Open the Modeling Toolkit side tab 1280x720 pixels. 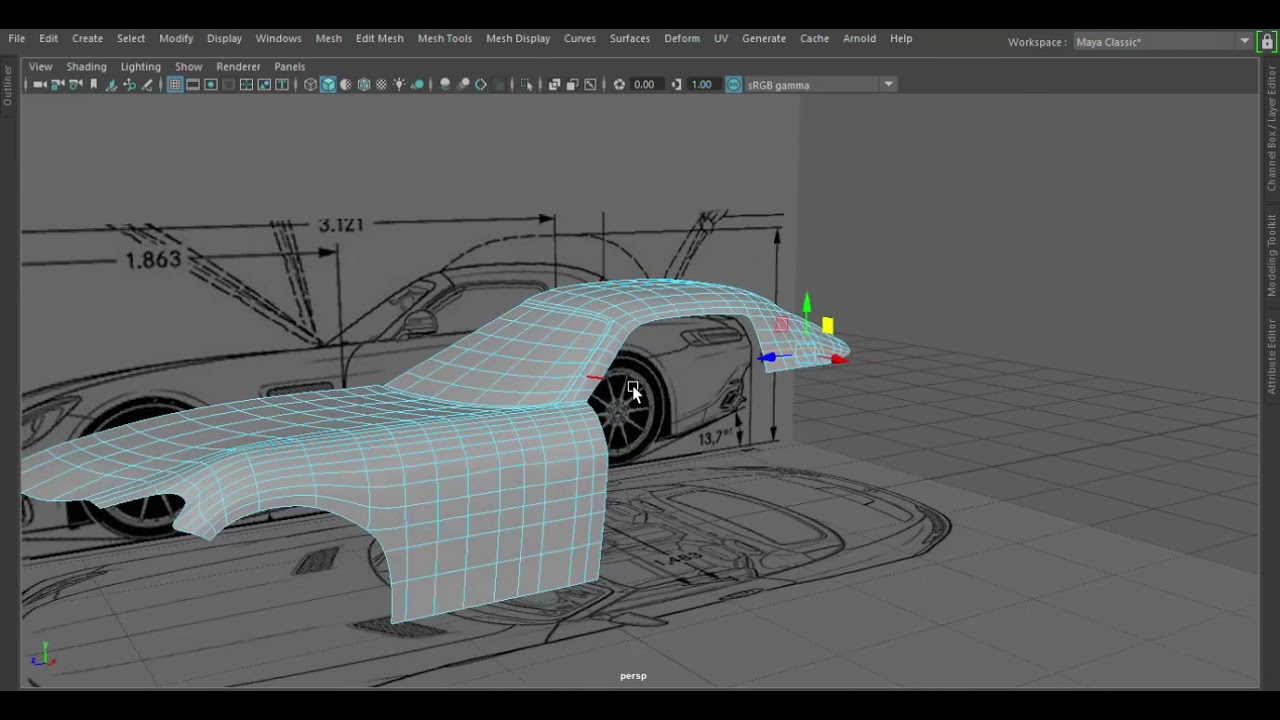1271,255
